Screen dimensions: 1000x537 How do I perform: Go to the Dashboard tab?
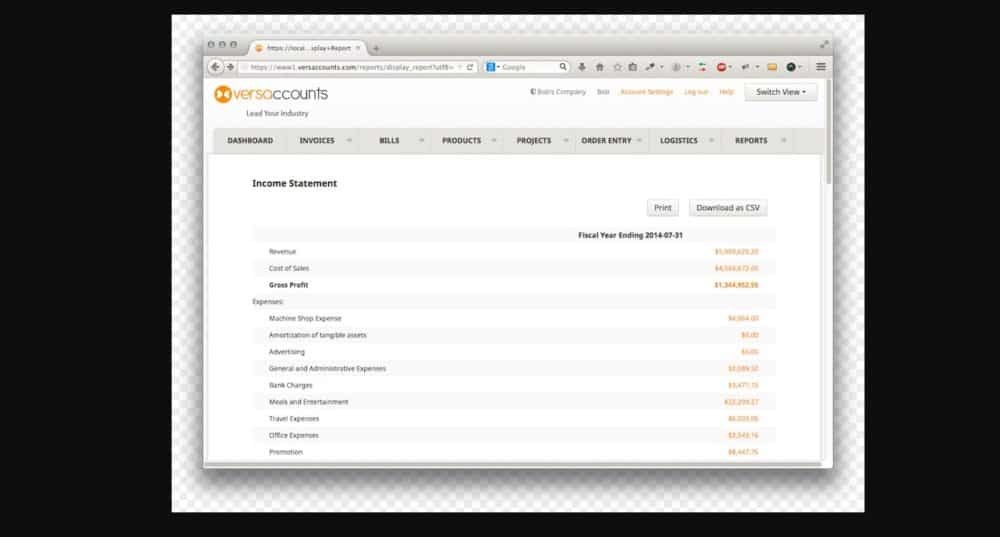click(250, 141)
